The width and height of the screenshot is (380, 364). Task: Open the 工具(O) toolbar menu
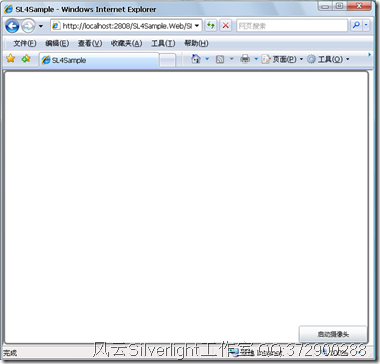[x=328, y=59]
